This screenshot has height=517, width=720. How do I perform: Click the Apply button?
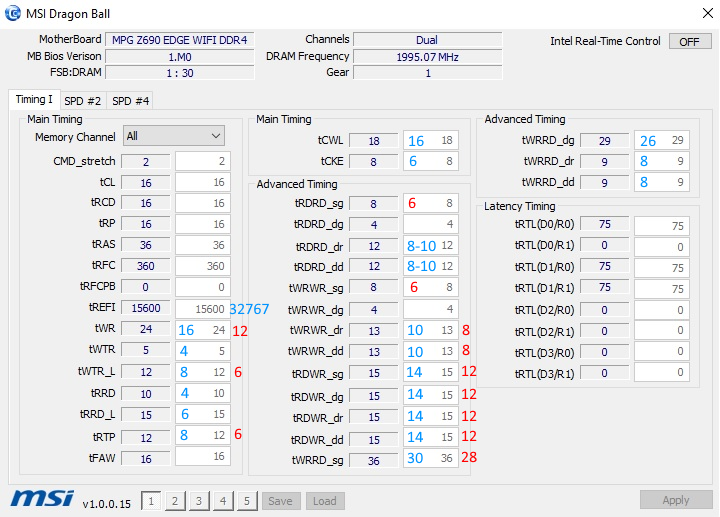click(x=676, y=500)
